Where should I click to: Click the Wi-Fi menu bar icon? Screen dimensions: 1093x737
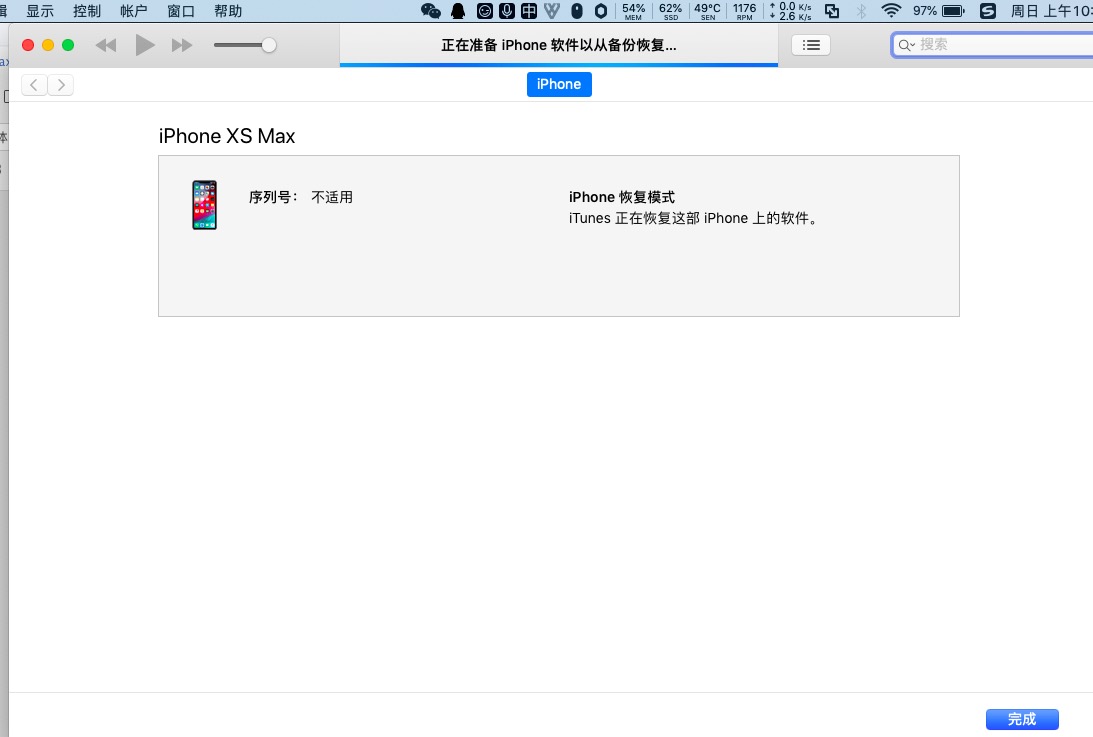tap(891, 11)
